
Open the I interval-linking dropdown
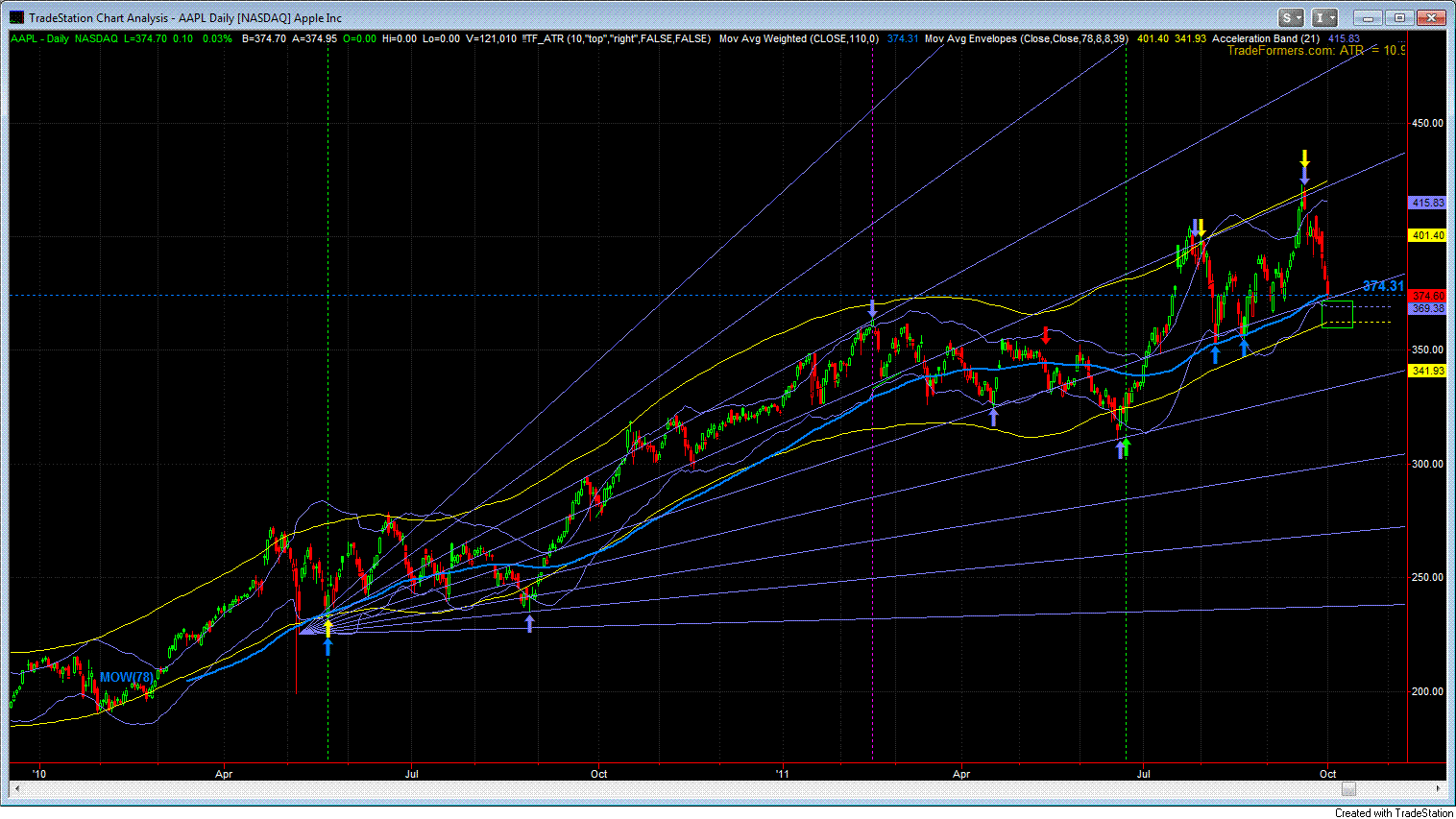(x=1325, y=17)
